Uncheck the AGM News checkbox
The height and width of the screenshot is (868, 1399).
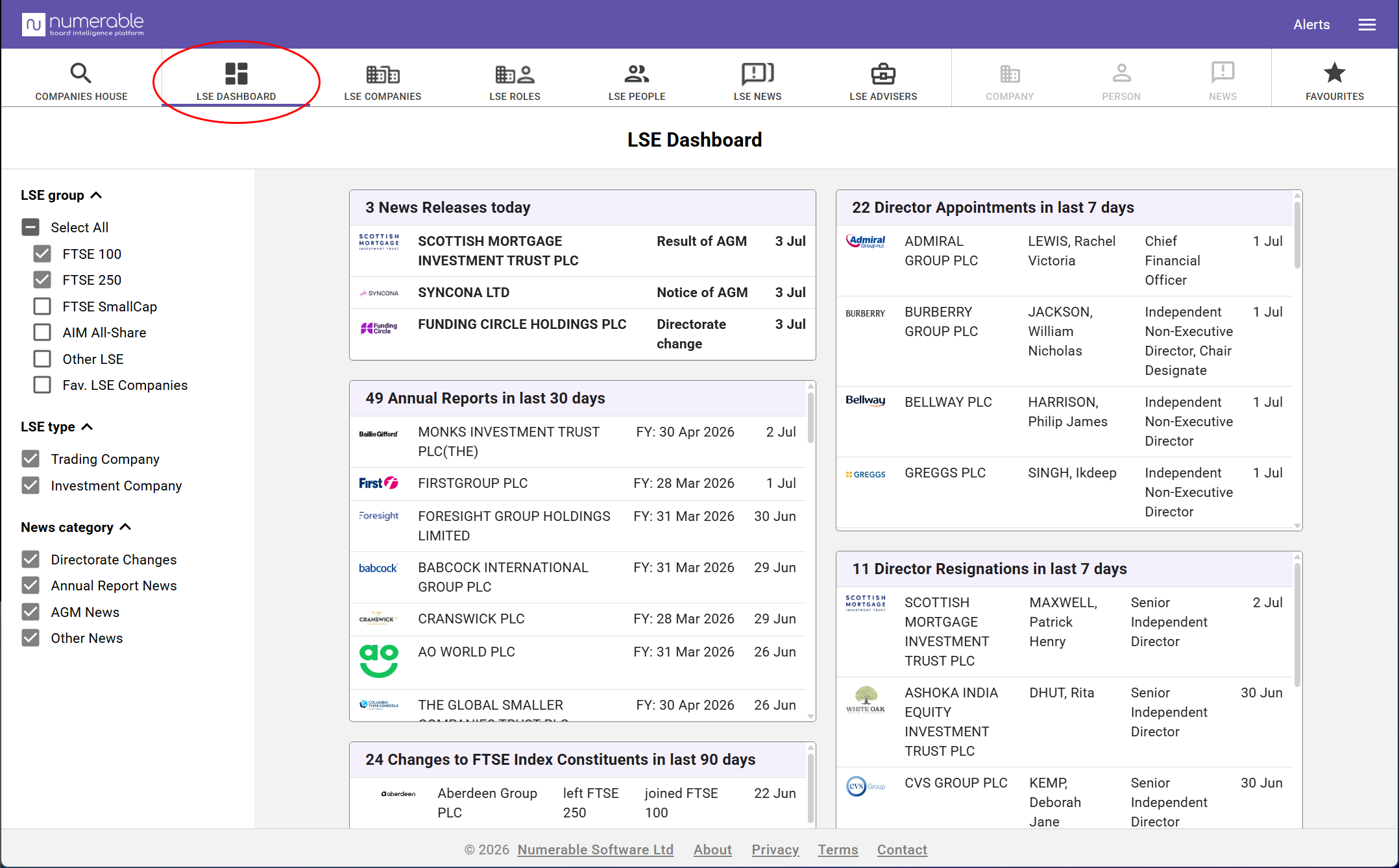[30, 612]
